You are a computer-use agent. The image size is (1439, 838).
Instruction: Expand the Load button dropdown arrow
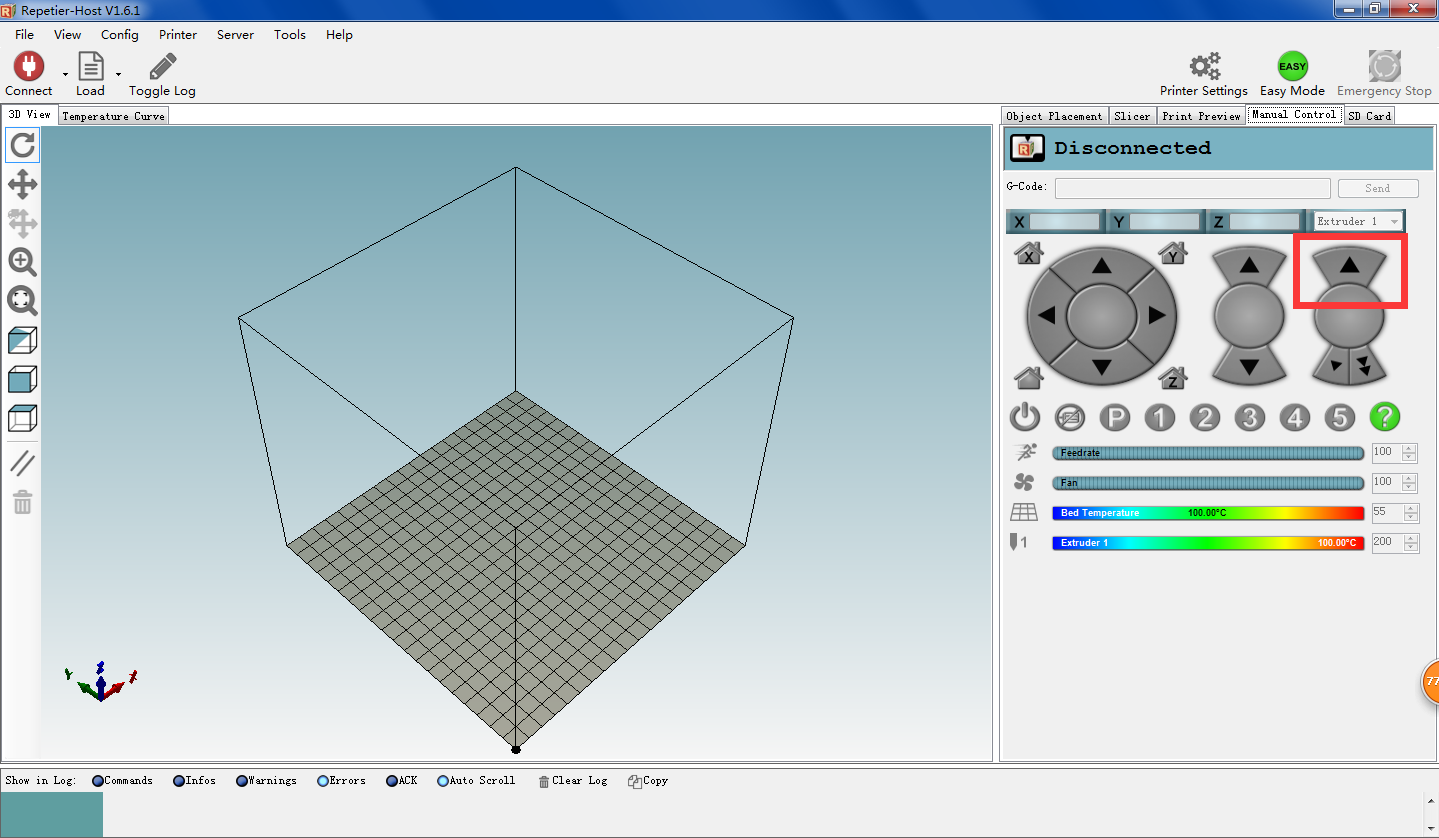pyautogui.click(x=118, y=74)
